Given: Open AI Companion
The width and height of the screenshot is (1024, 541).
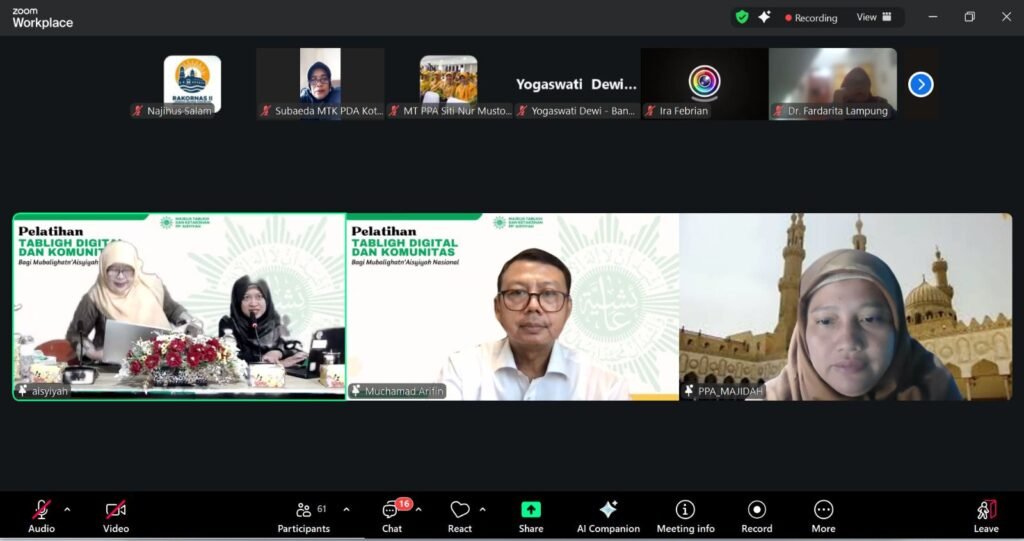Looking at the screenshot, I should (x=608, y=516).
